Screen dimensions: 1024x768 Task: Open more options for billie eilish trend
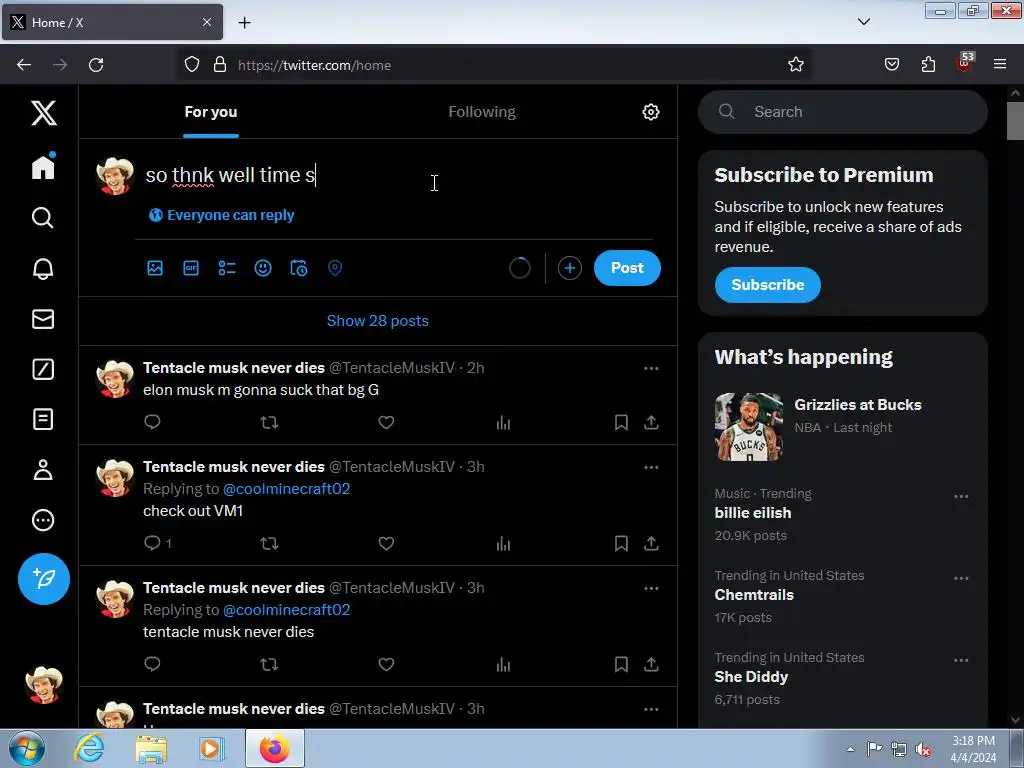[x=961, y=496]
